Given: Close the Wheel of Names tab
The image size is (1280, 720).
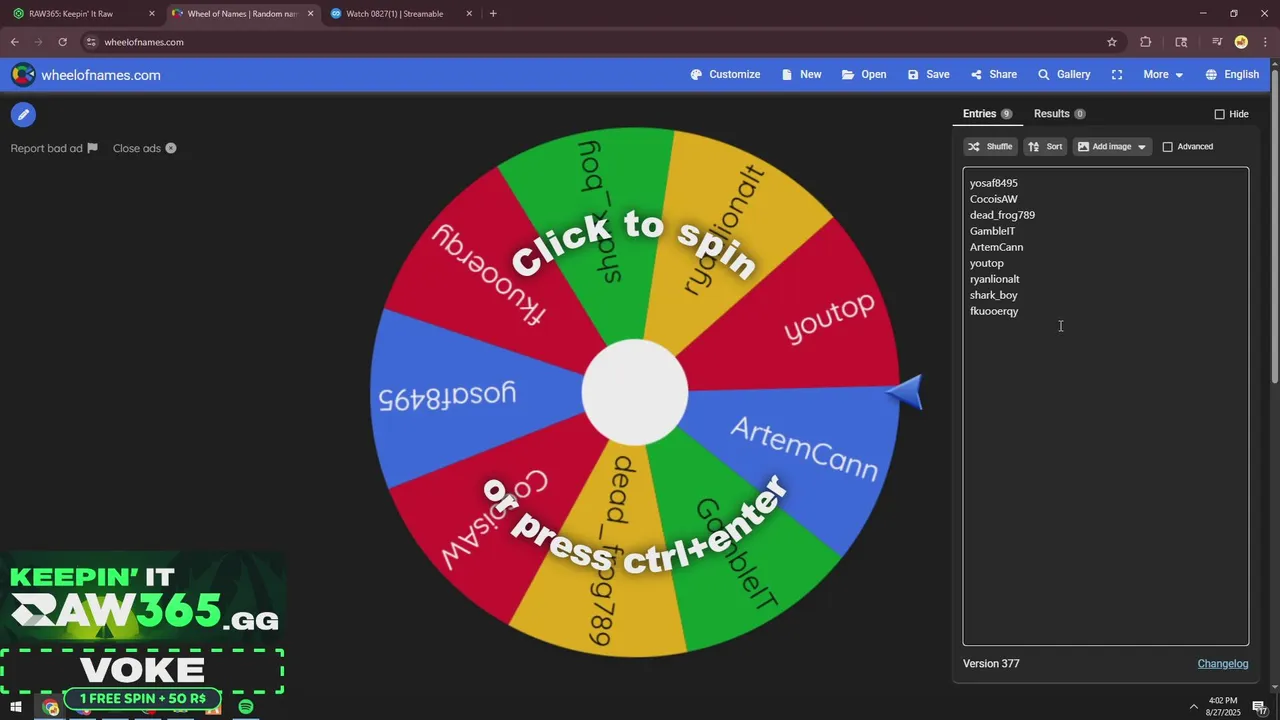Looking at the screenshot, I should [x=310, y=14].
